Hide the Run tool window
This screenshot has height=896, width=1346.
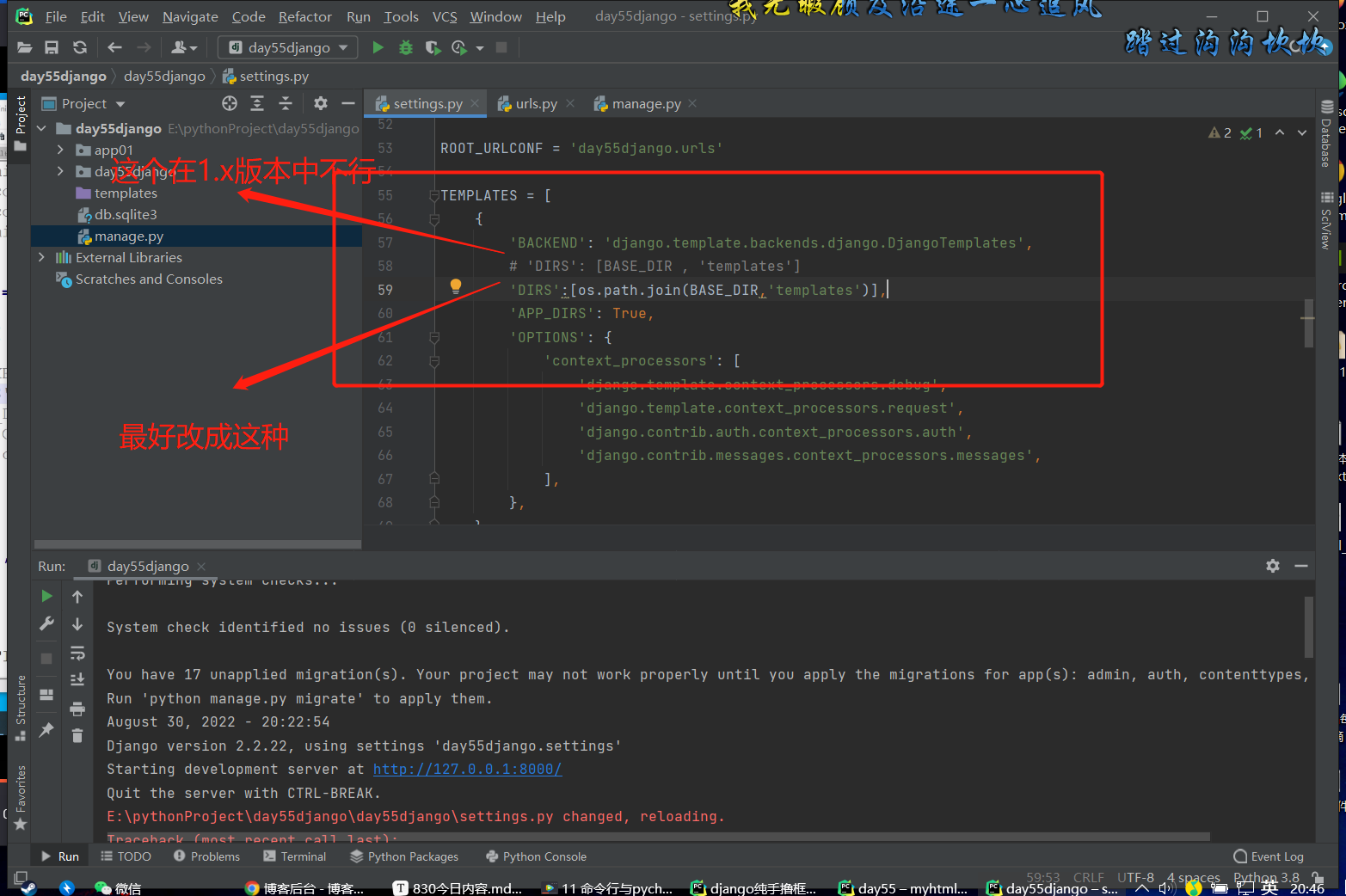point(1301,566)
